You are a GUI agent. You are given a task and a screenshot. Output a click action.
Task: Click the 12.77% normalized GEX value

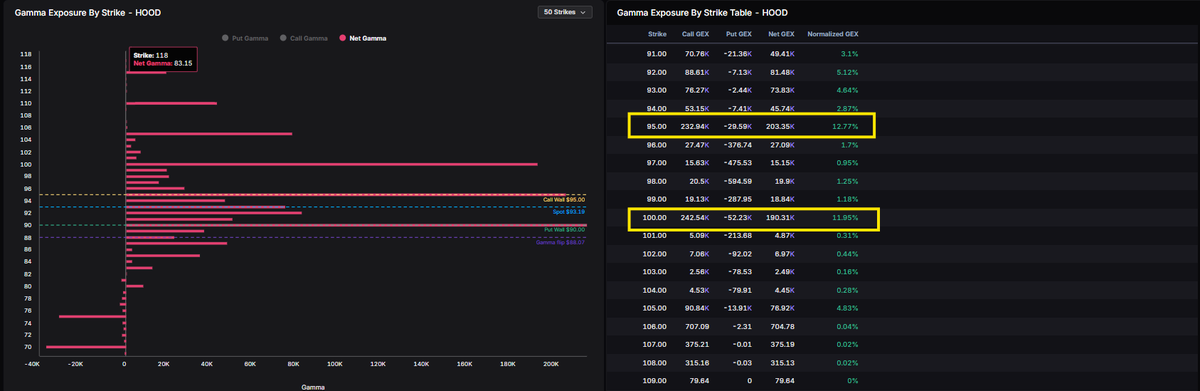coord(844,126)
